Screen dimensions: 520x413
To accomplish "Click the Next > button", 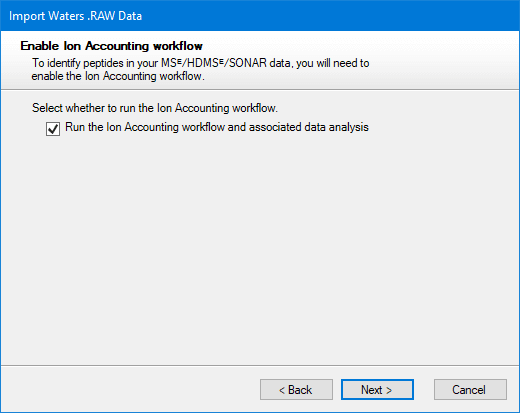I will click(x=377, y=389).
